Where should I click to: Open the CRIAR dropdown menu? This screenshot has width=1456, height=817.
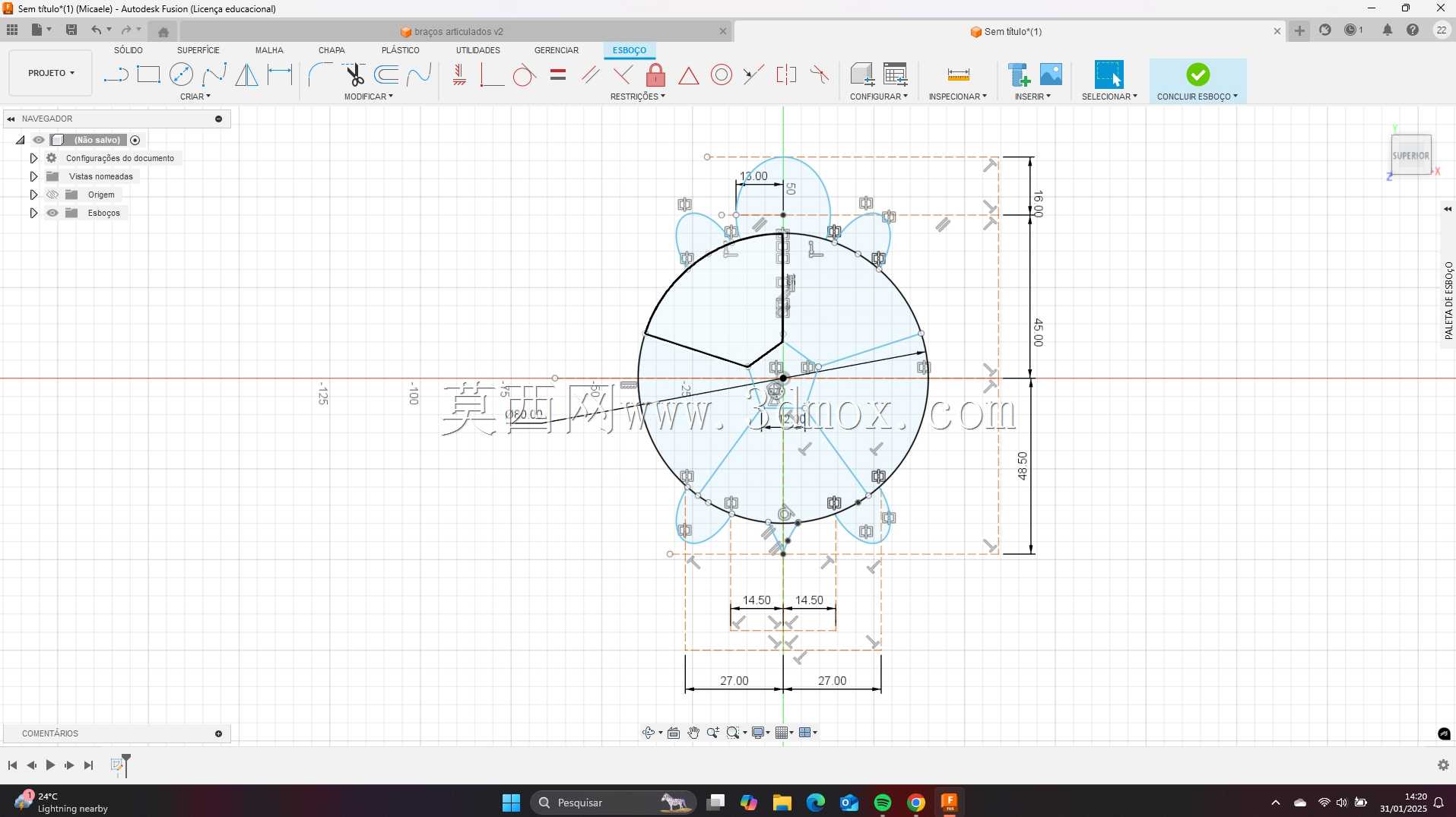(x=195, y=97)
